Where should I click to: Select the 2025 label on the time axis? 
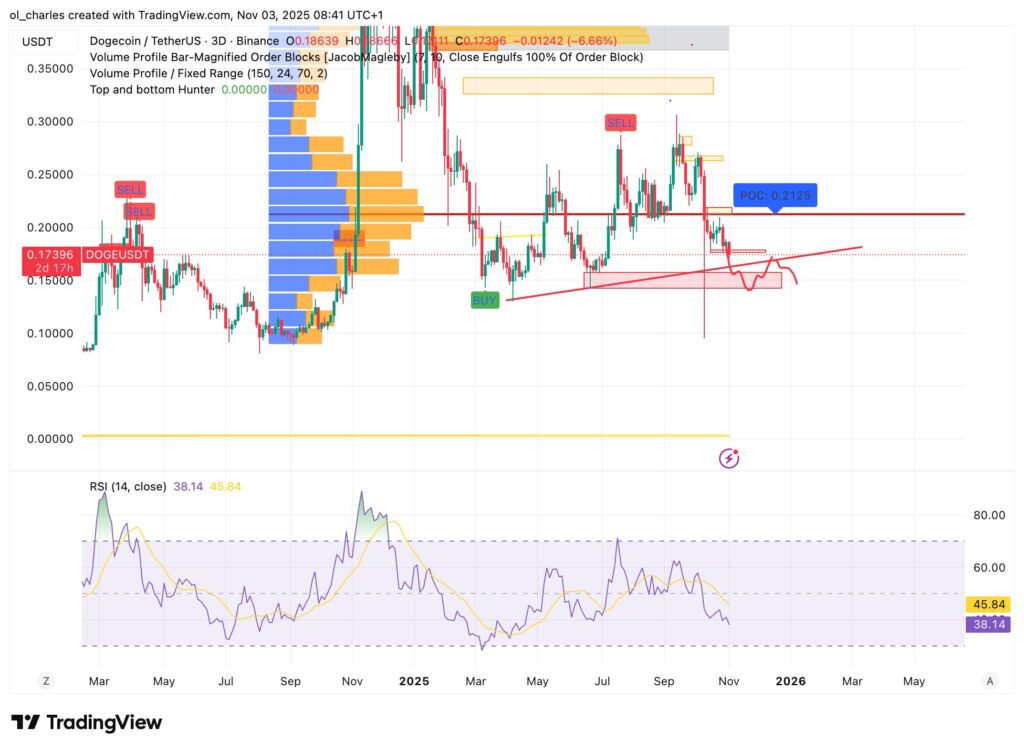click(x=414, y=681)
